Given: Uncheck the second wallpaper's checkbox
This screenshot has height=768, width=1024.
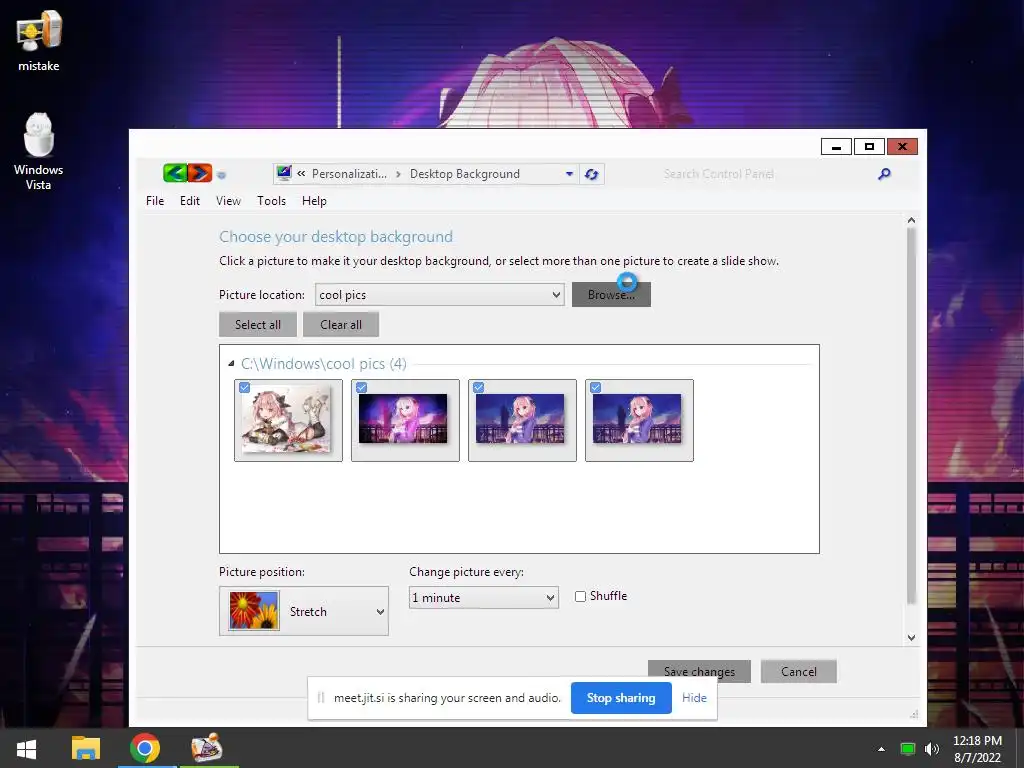Looking at the screenshot, I should (x=361, y=387).
